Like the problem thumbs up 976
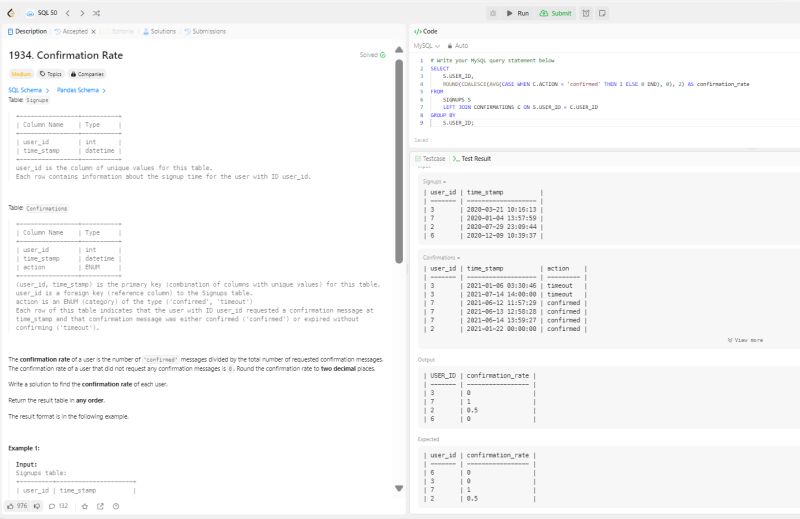The image size is (800, 519). tap(17, 506)
